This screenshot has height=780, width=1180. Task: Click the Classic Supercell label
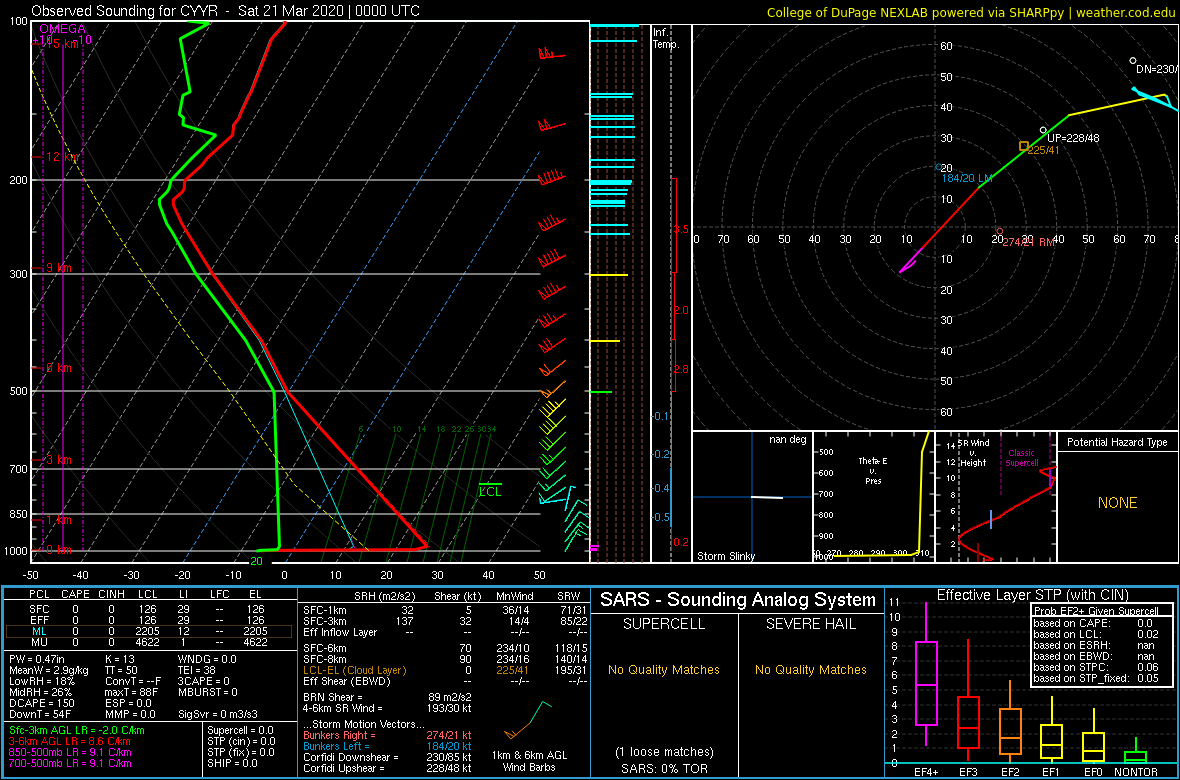[x=1023, y=458]
